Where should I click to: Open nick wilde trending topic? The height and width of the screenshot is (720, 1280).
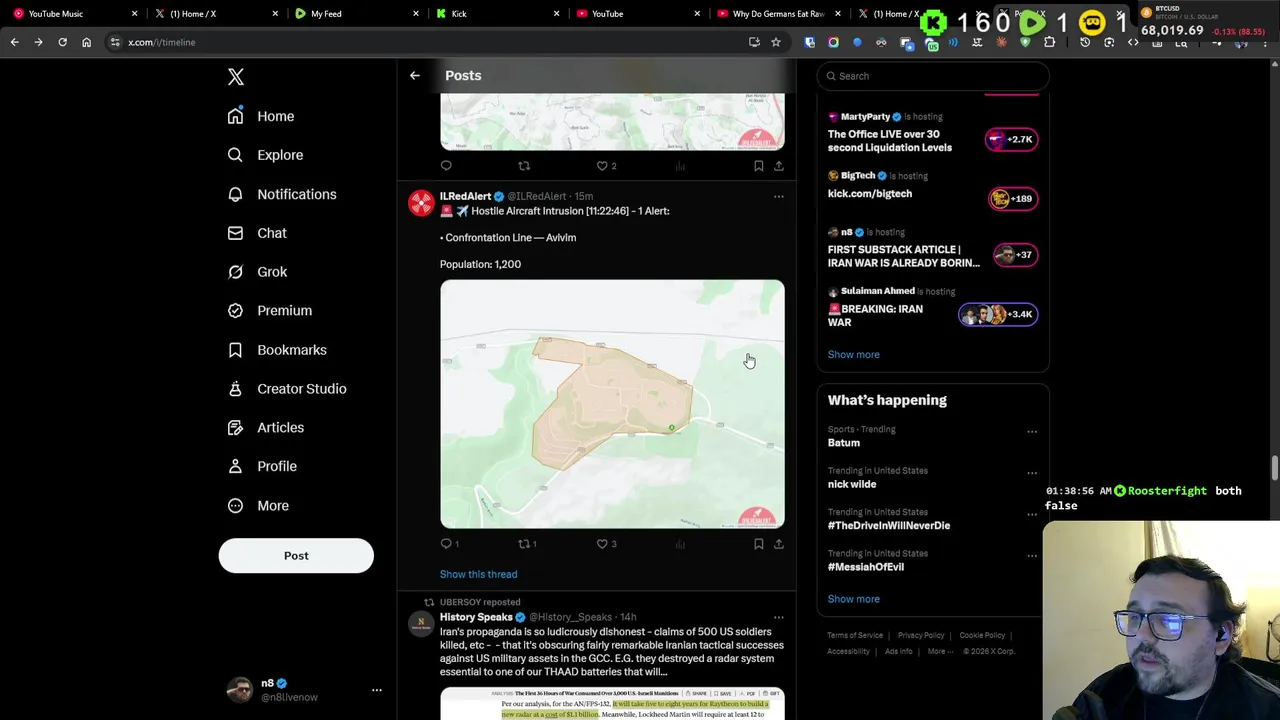tap(852, 484)
